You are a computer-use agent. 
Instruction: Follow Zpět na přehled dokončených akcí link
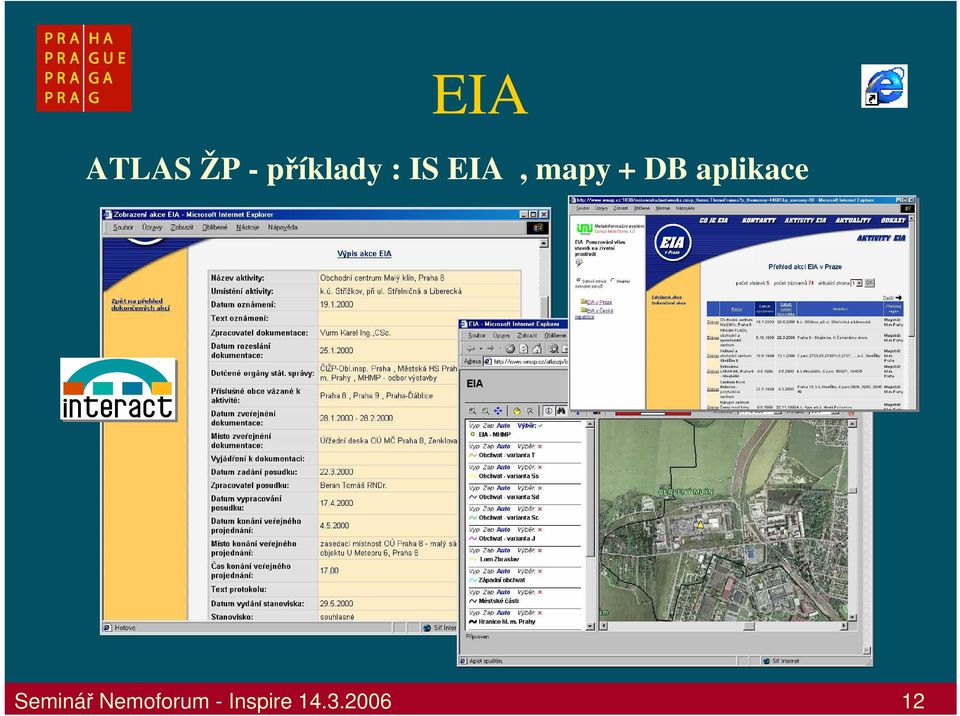pos(140,304)
